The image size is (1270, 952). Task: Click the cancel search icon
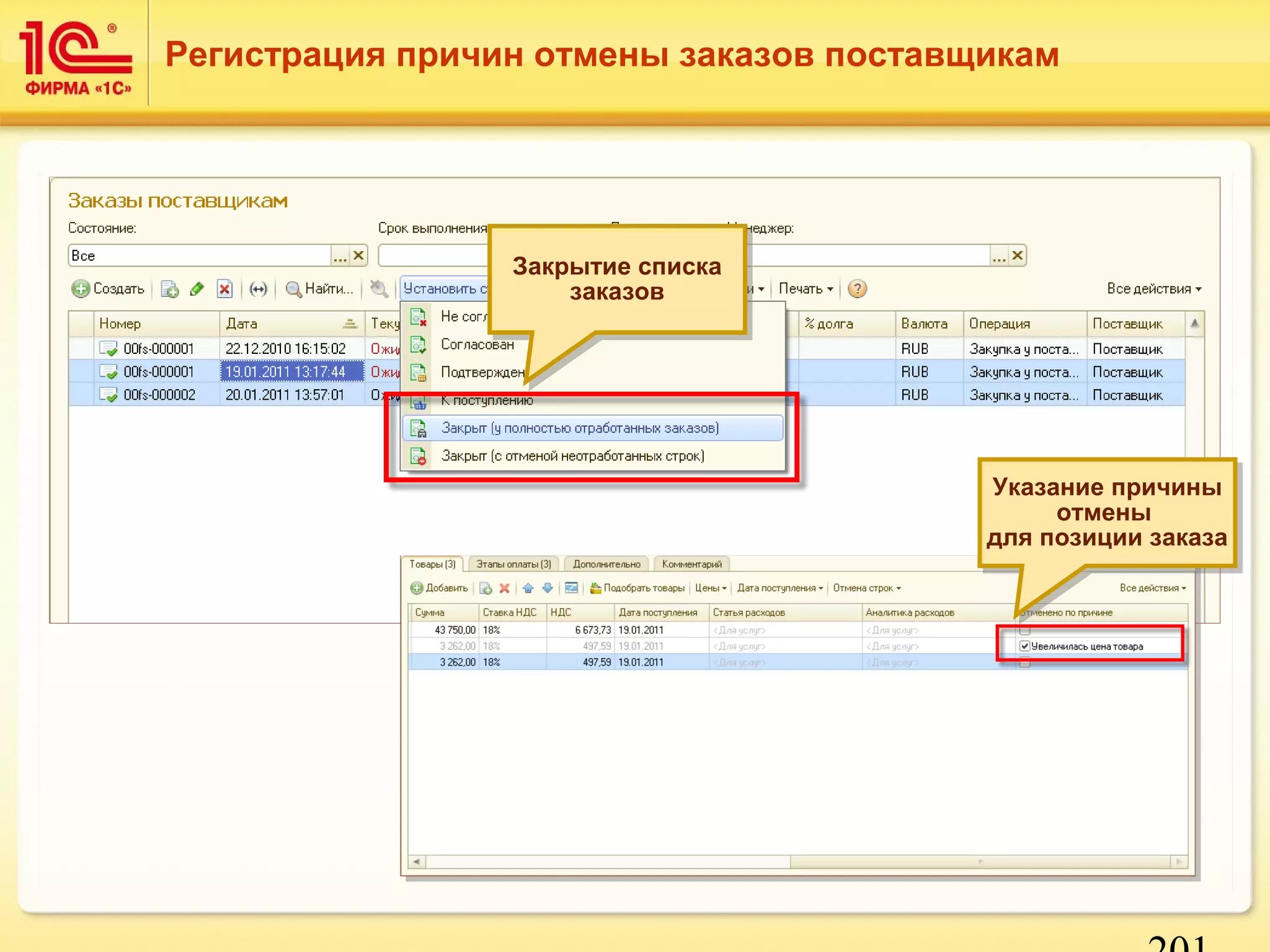click(379, 289)
